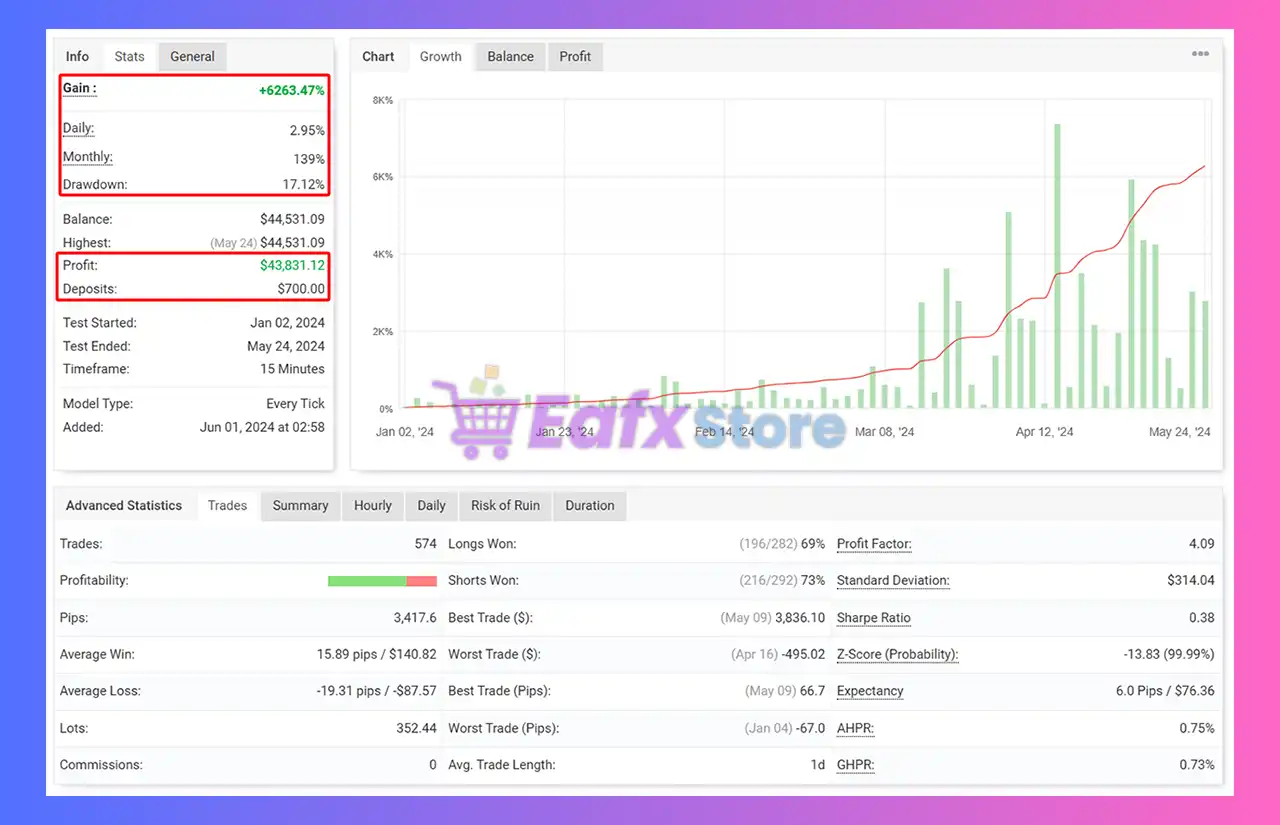Open the Risk of Ruin tab
The height and width of the screenshot is (825, 1280).
(505, 506)
